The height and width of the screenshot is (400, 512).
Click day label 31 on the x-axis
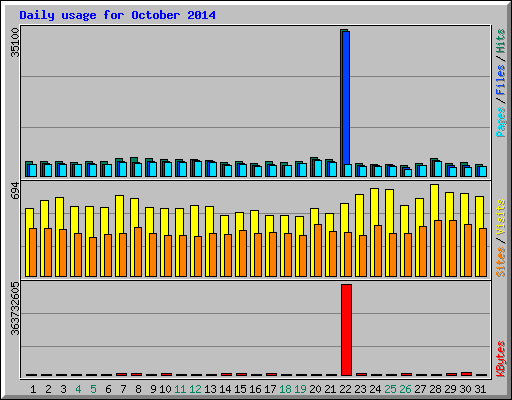480,389
